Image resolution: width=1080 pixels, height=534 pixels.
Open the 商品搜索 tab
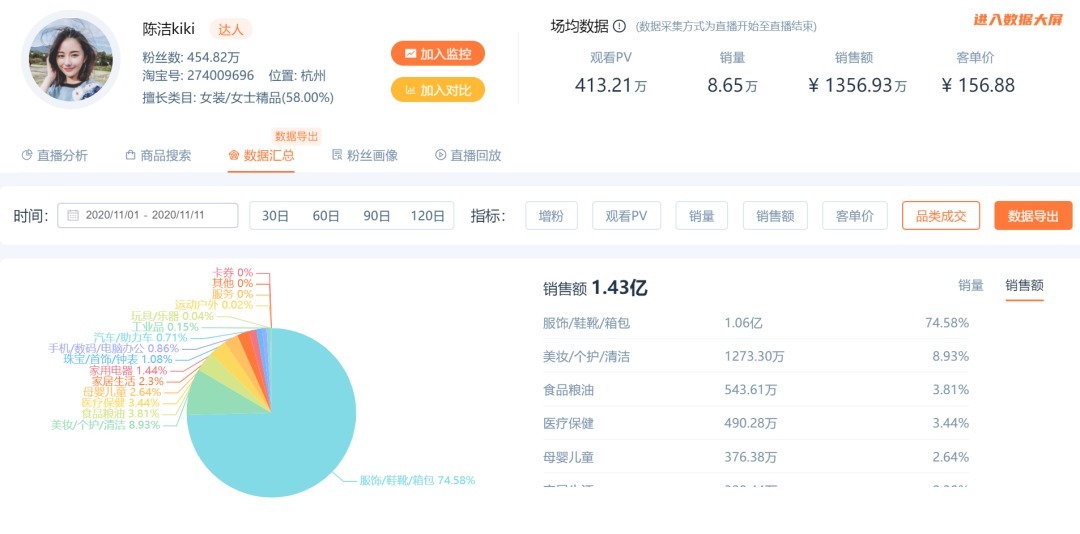[158, 156]
